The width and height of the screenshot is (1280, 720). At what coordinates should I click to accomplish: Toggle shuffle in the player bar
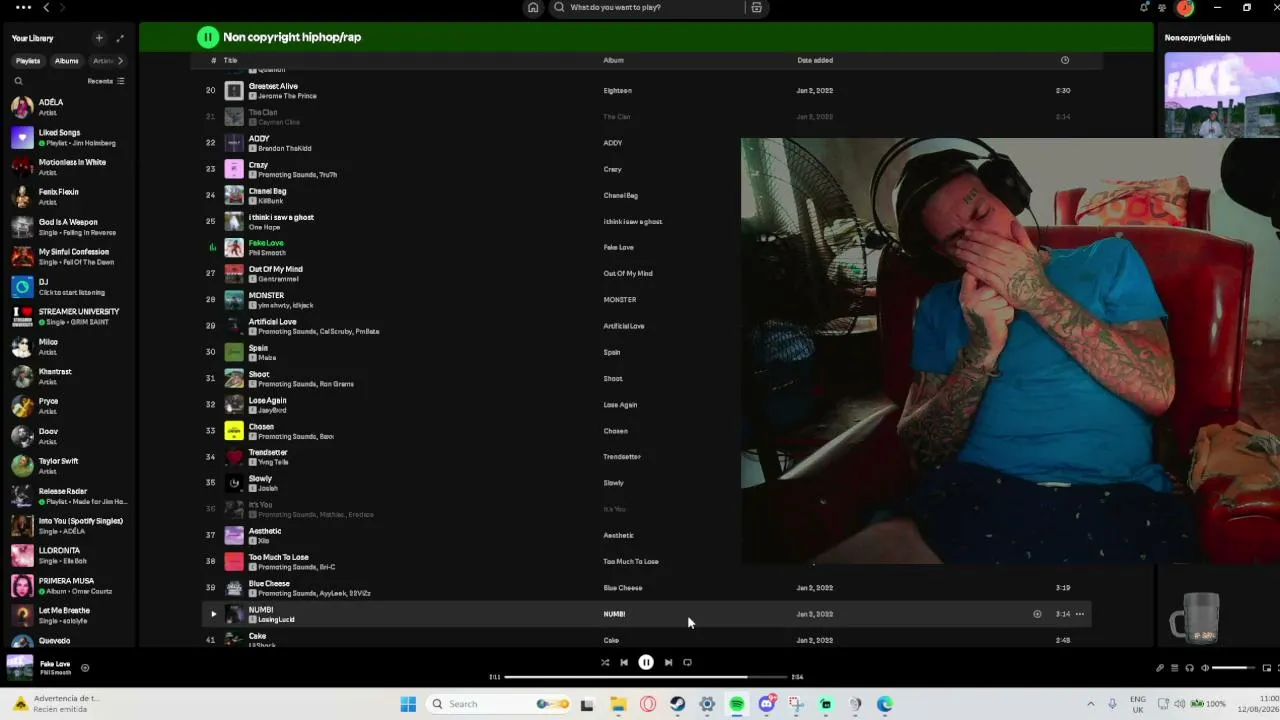pos(605,662)
